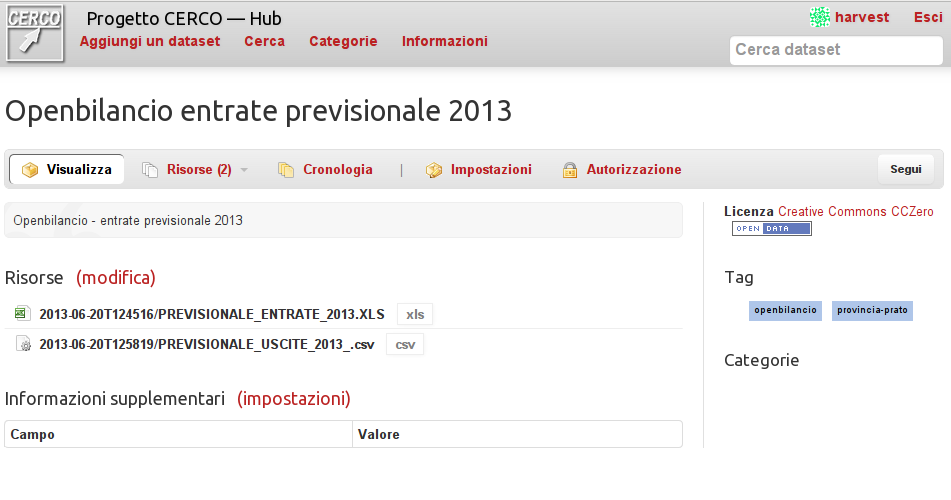Screen dimensions: 951x500
Task: Click the (impostazioni) link near Informazioni supplementari
Action: click(294, 399)
